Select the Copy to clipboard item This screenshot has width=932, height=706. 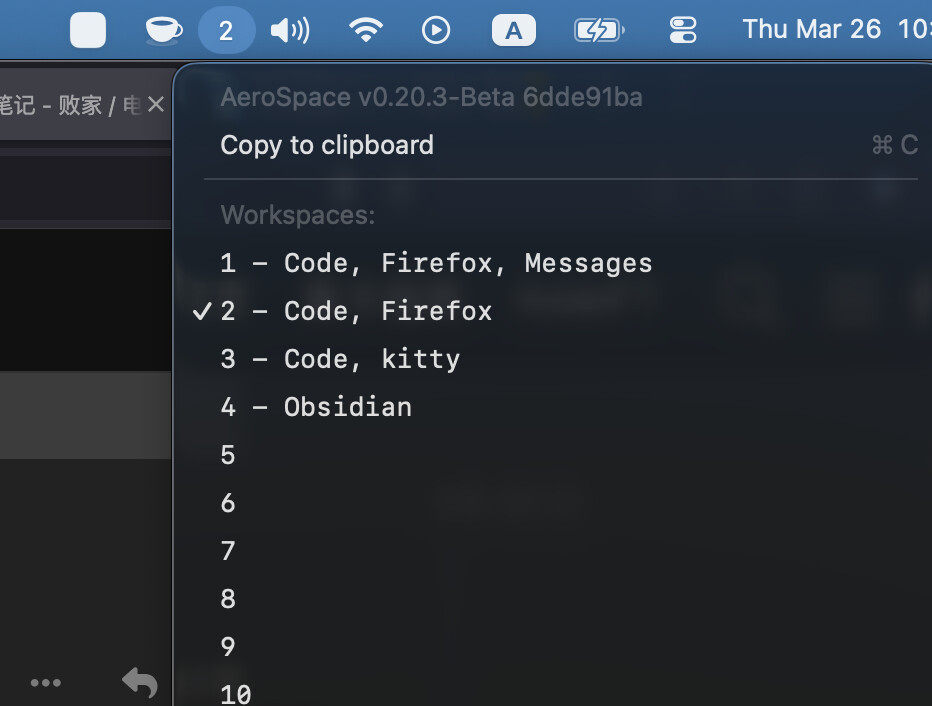327,145
